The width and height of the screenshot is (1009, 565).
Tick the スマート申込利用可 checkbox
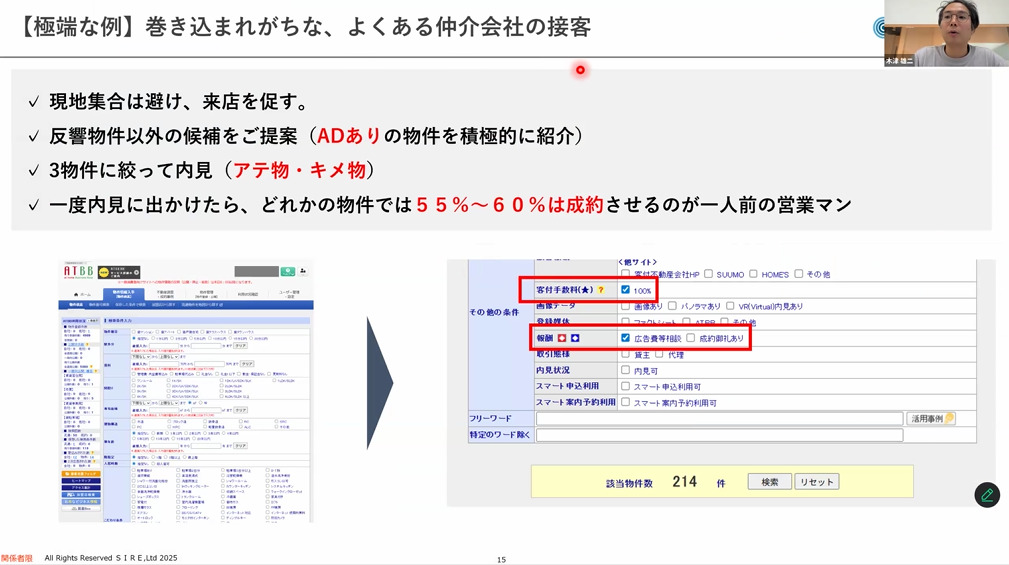(626, 386)
